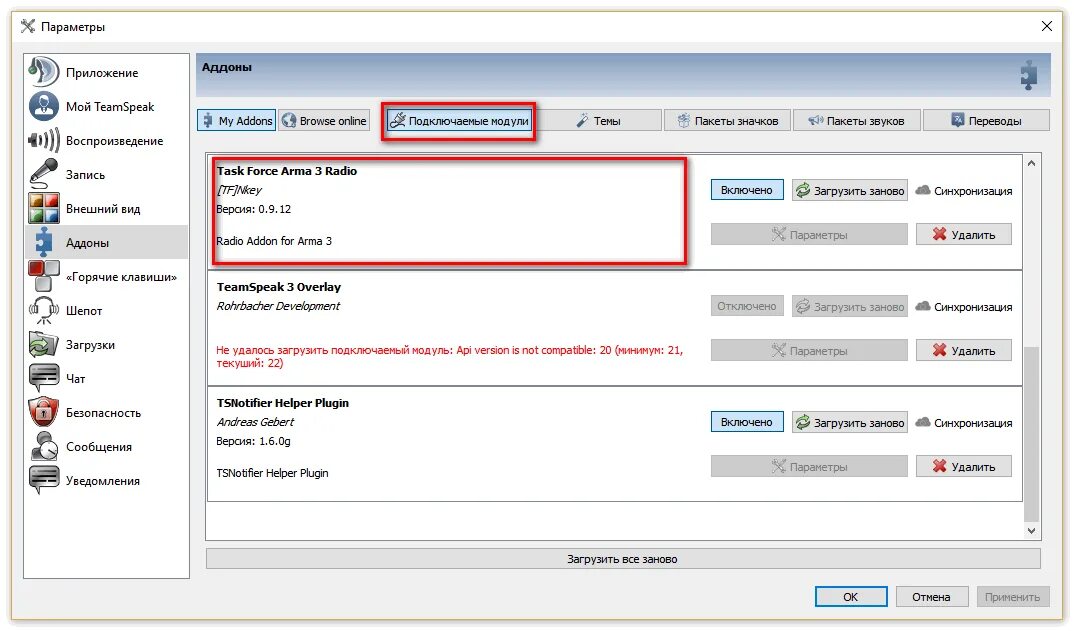Click the Версия: 1.6.0g text
This screenshot has height=631, width=1074.
(x=253, y=441)
